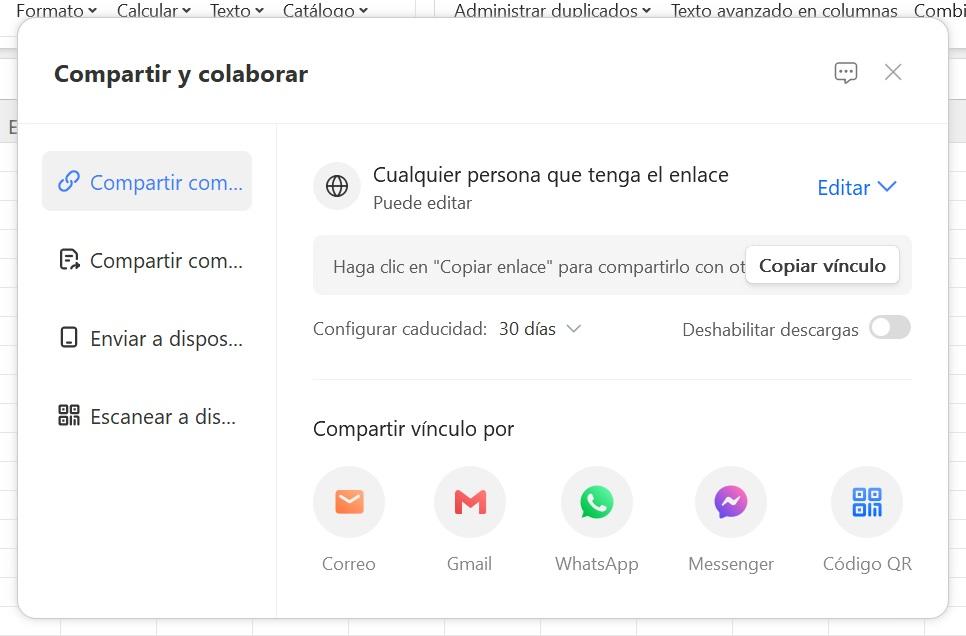Expand the Administrar duplicados menu
Screen dimensions: 966x636
[x=551, y=11]
